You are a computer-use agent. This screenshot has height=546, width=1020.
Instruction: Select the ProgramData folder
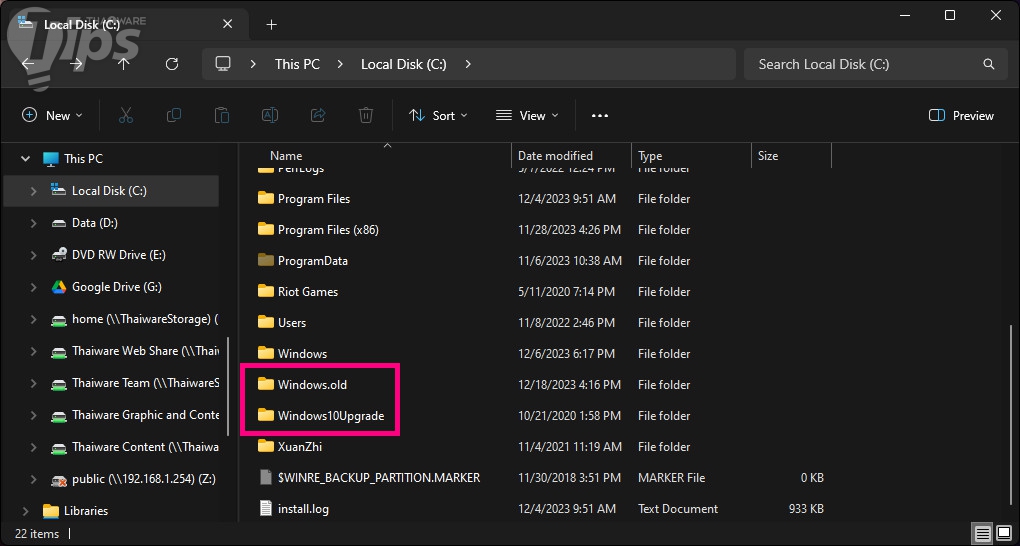point(312,260)
